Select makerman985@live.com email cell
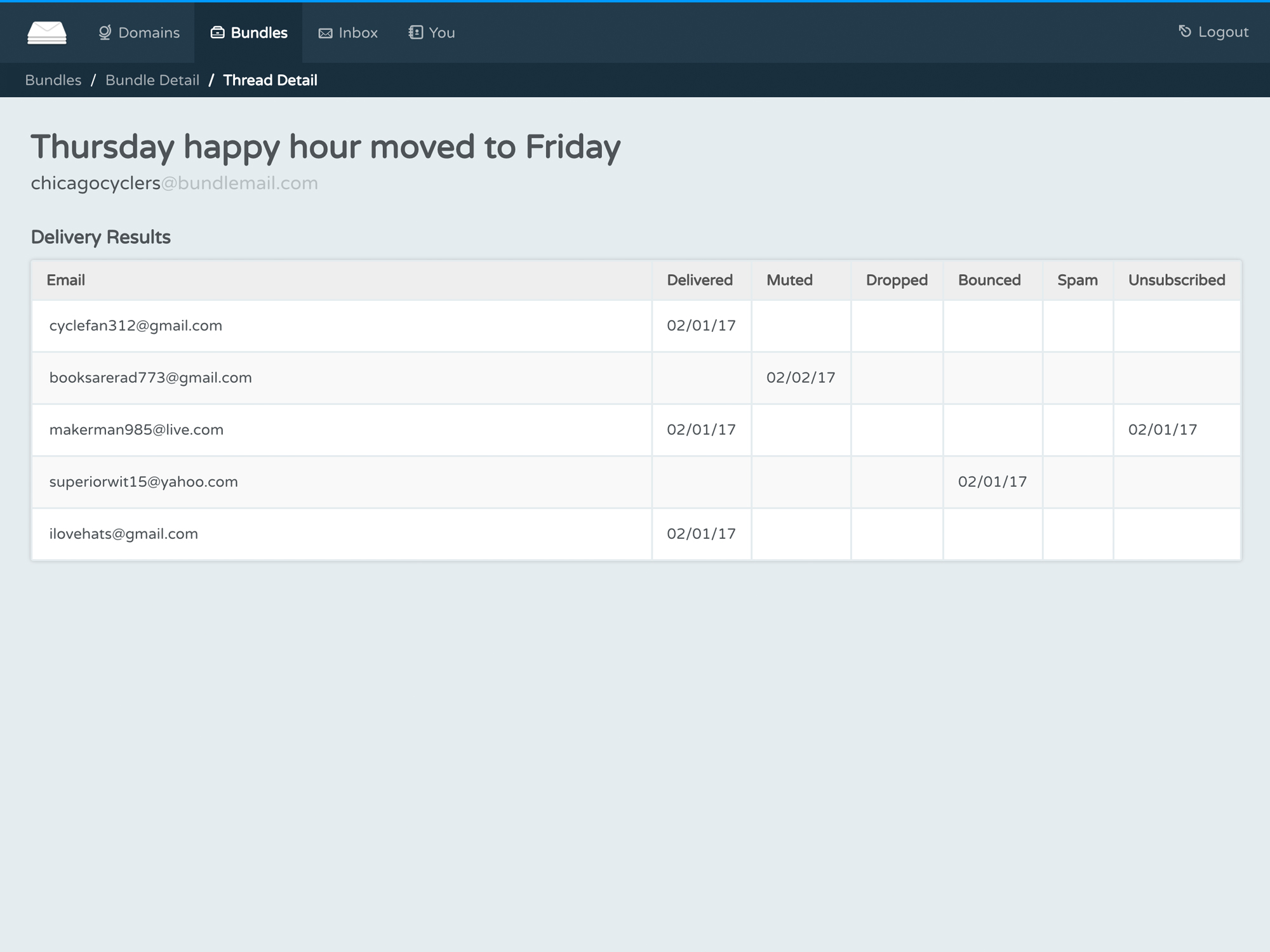The width and height of the screenshot is (1270, 952). click(342, 430)
